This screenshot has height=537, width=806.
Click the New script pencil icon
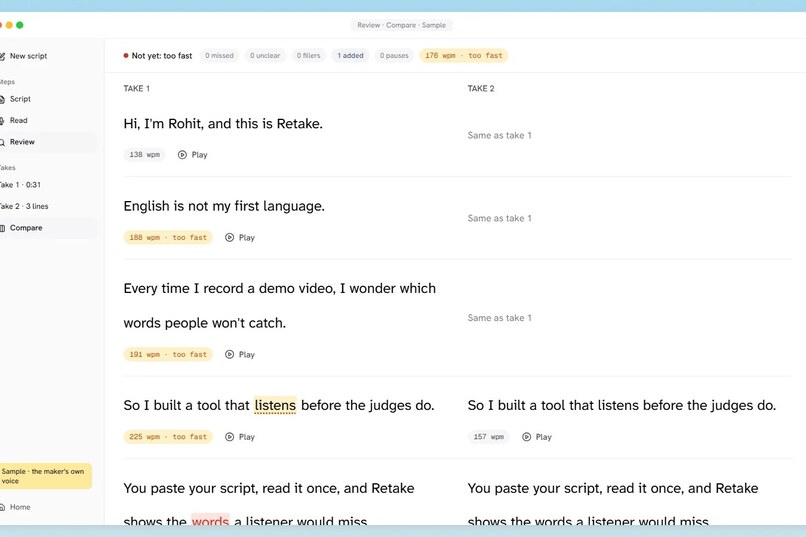[x=2, y=56]
